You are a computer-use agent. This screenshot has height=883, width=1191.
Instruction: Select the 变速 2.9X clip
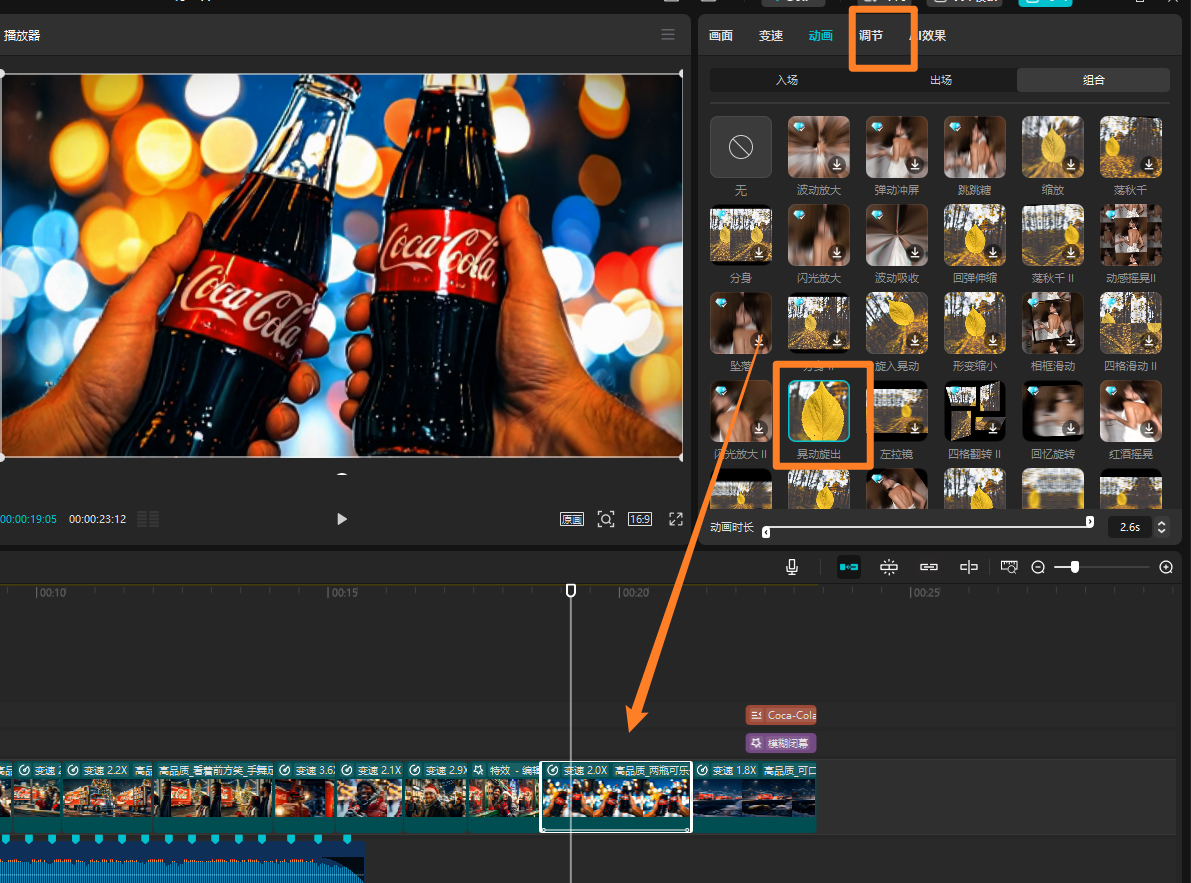(x=435, y=796)
